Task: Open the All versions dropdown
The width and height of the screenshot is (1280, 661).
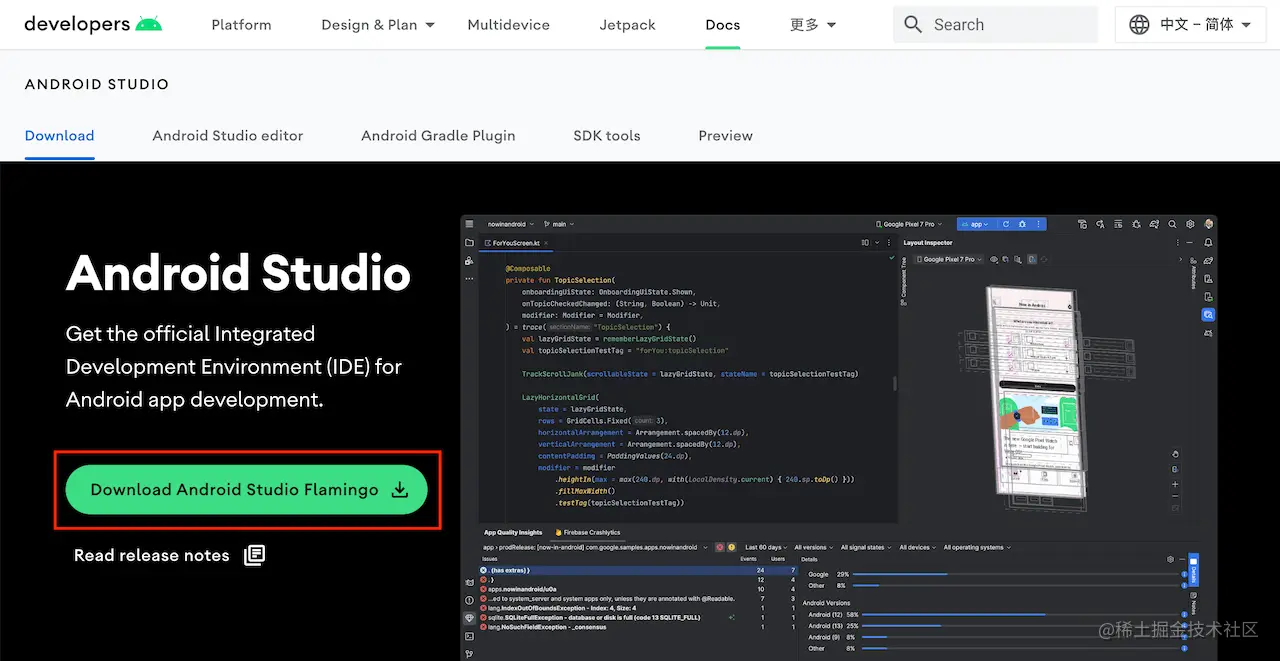Action: [815, 547]
